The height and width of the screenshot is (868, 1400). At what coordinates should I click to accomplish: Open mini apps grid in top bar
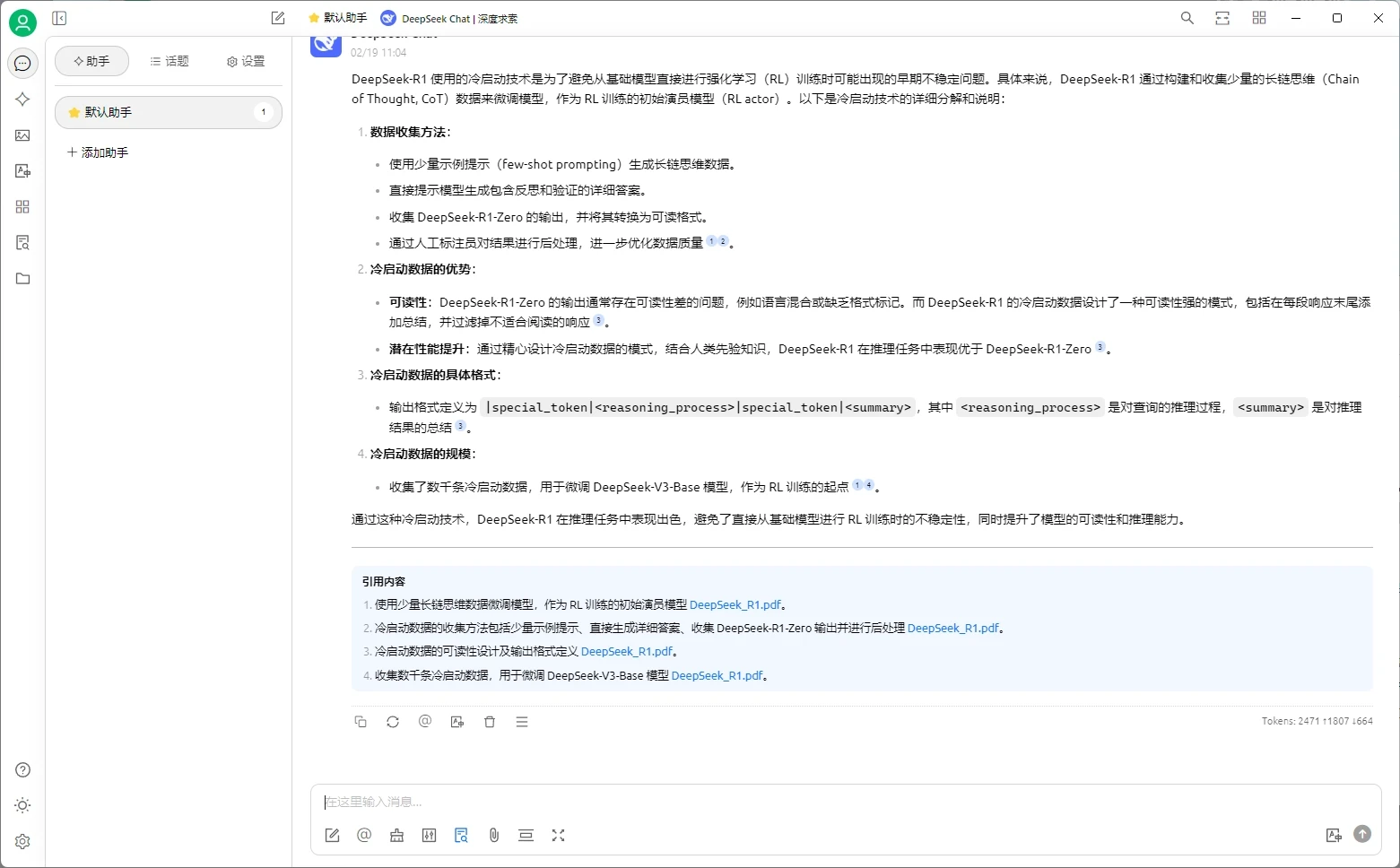point(1258,18)
